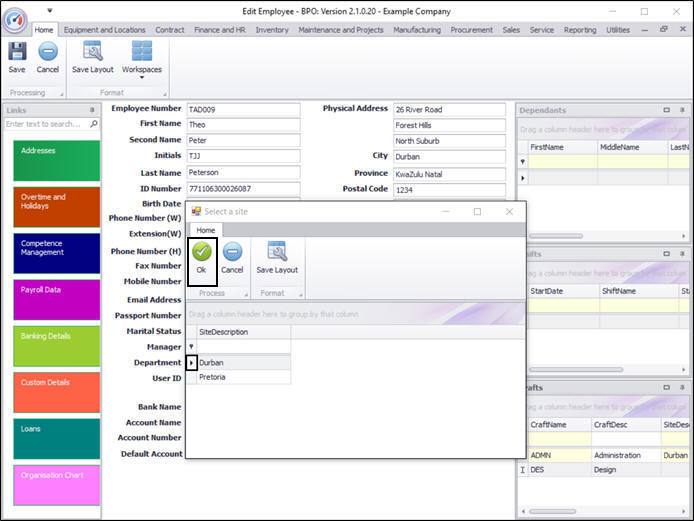Image resolution: width=694 pixels, height=521 pixels.
Task: Click the 26 River Road address field
Action: tap(449, 109)
